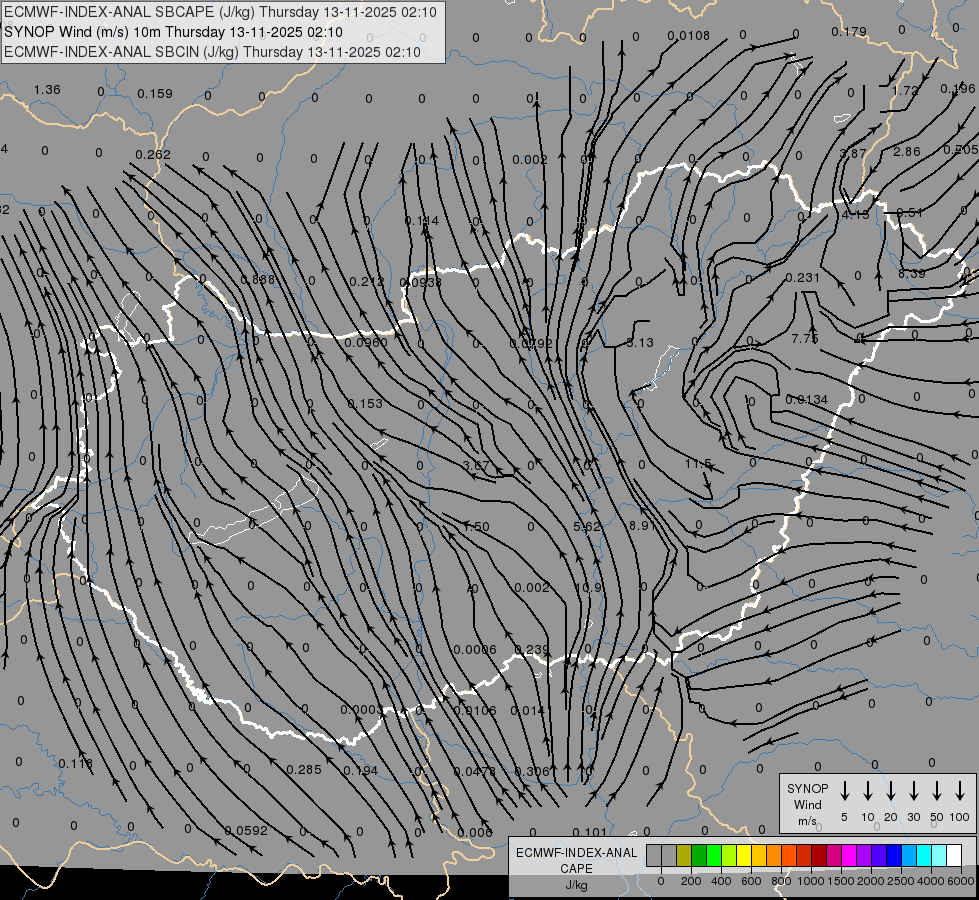Click the map value 0.194
The height and width of the screenshot is (900, 979).
pyautogui.click(x=360, y=771)
